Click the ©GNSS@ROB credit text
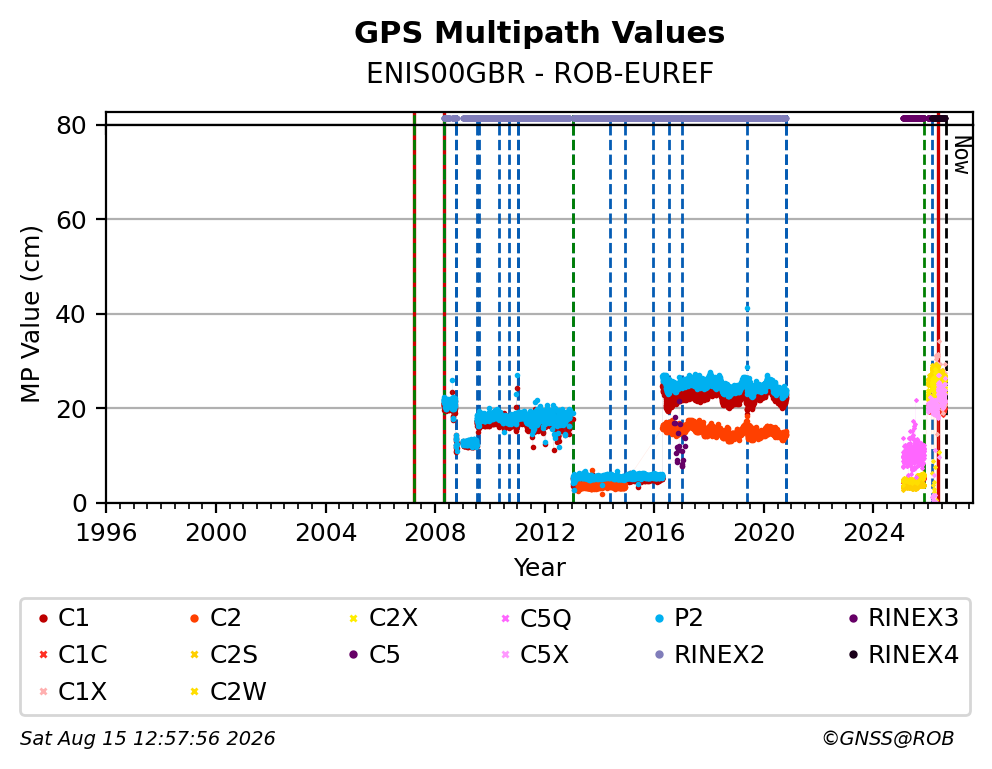Viewport: 992px width, 769px height. 888,739
